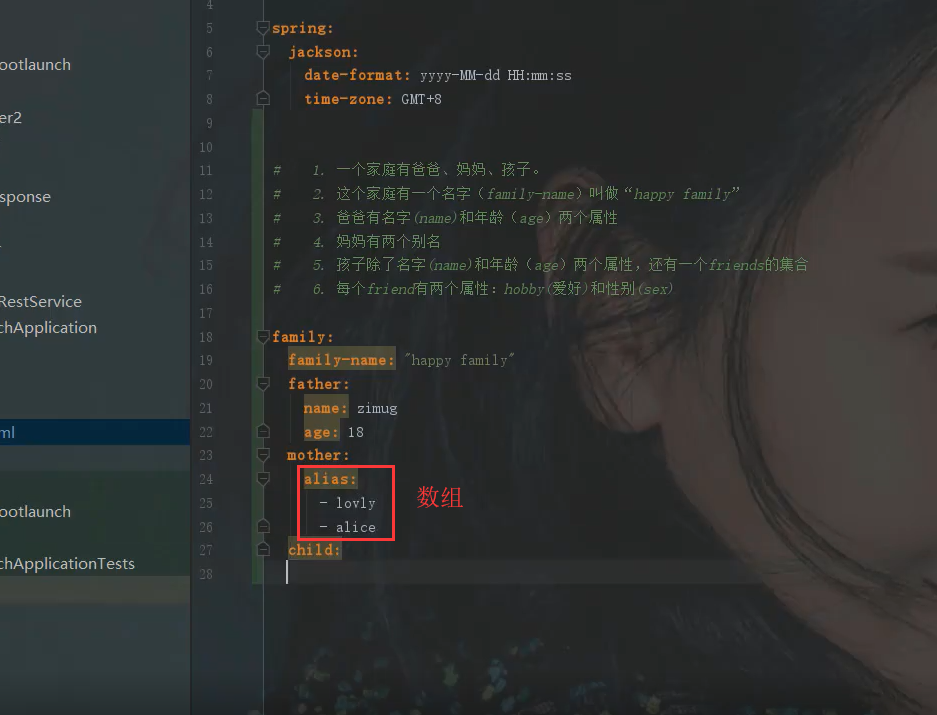937x715 pixels.
Task: Collapse the father section fold icon
Action: pos(263,384)
